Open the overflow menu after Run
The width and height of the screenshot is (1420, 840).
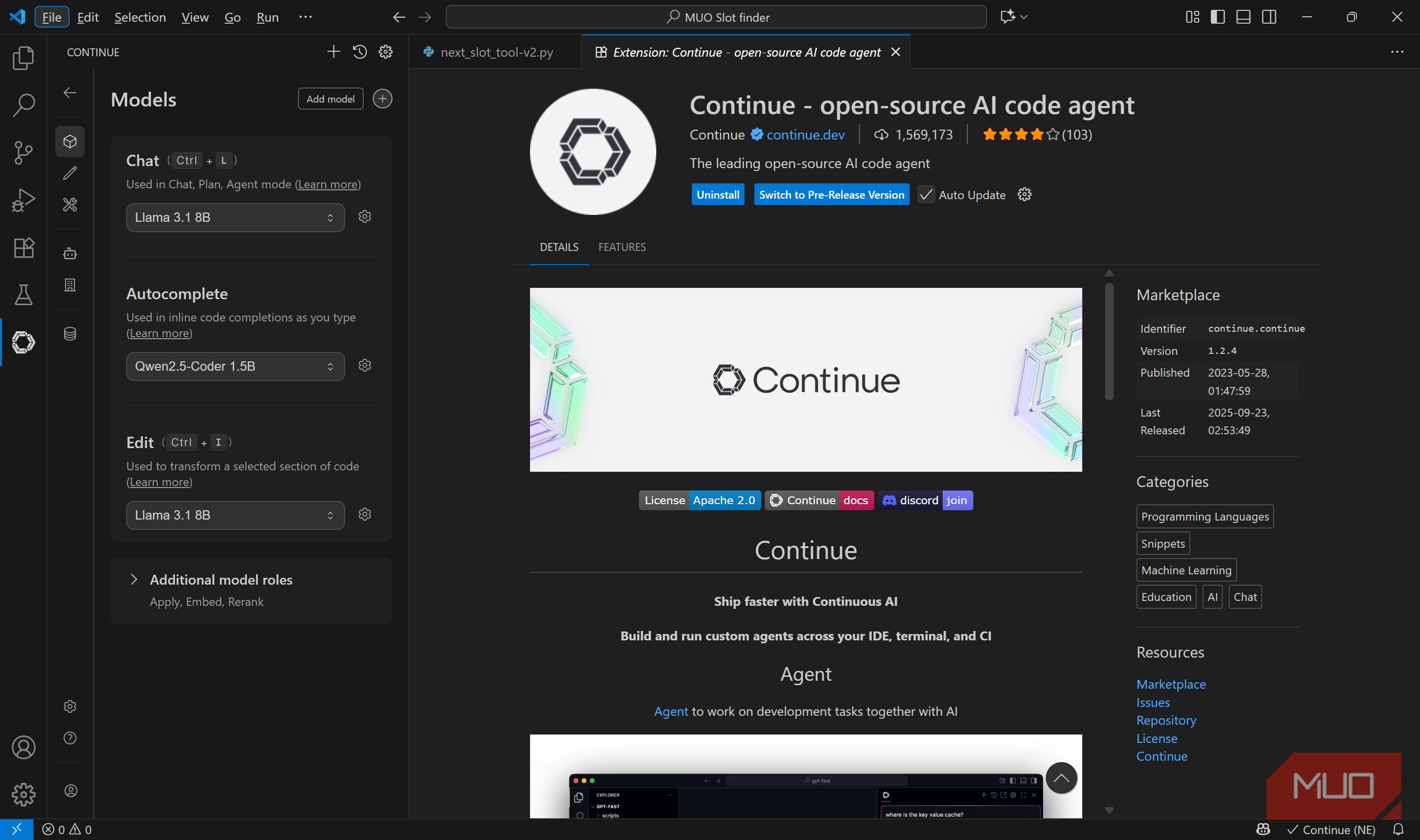pos(306,17)
